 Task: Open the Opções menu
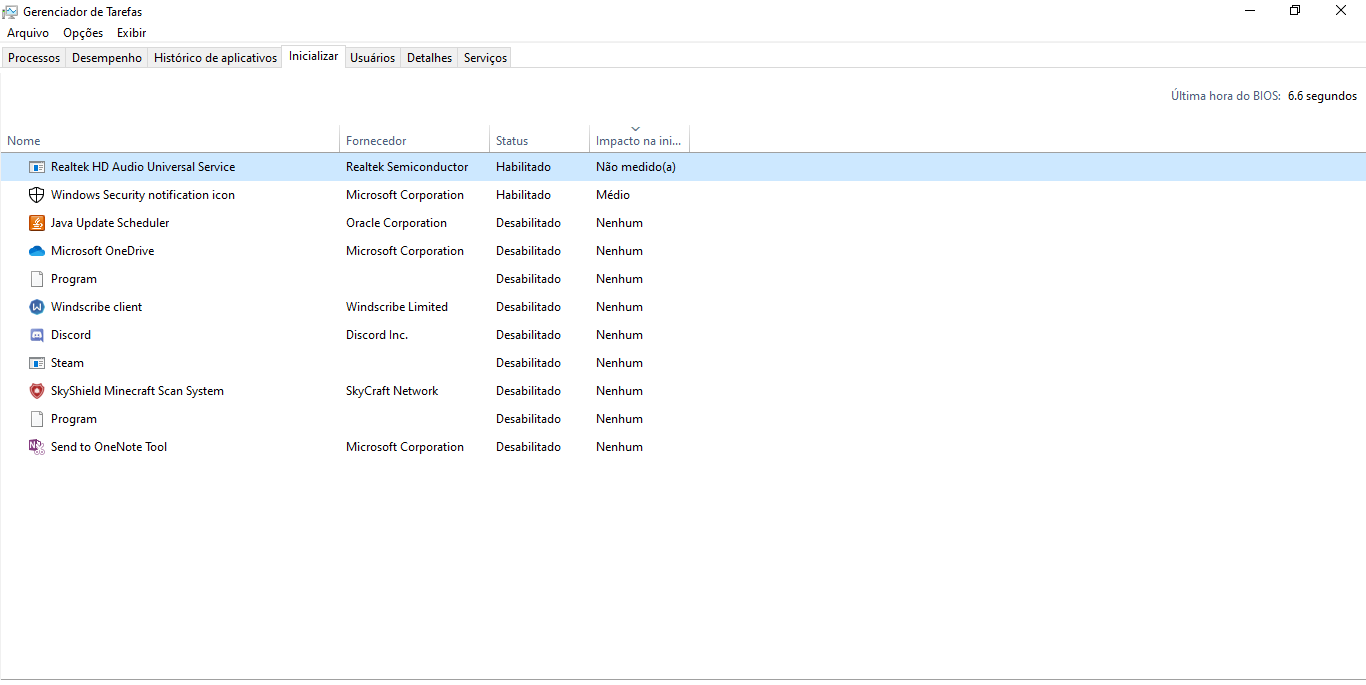pyautogui.click(x=83, y=33)
